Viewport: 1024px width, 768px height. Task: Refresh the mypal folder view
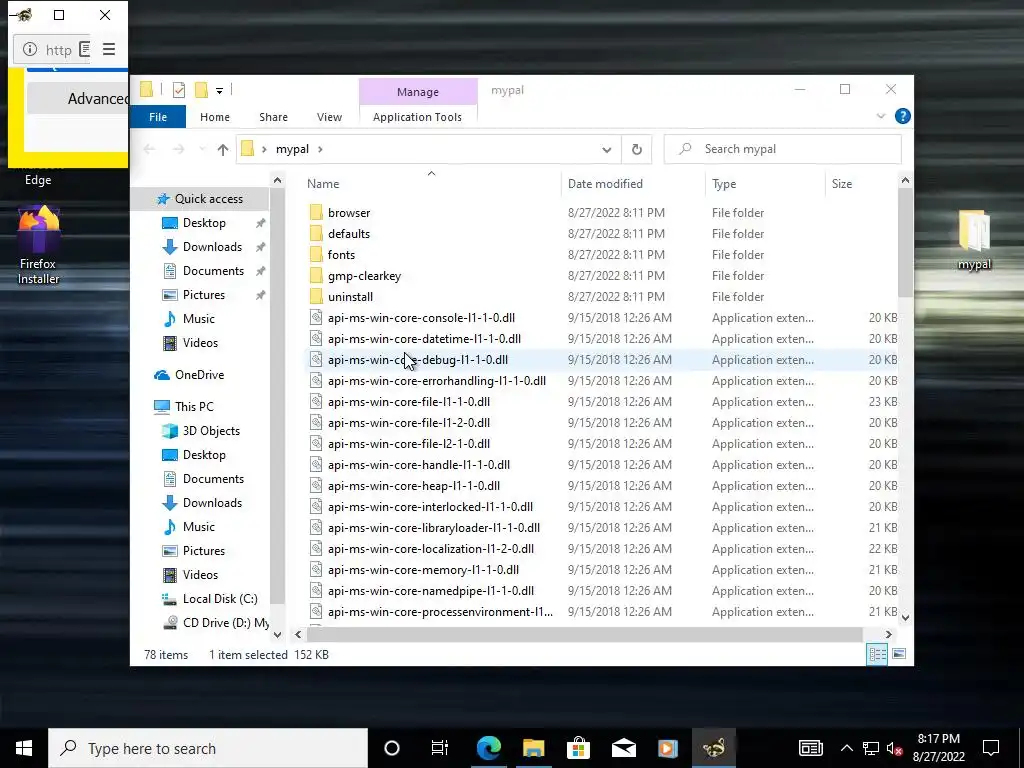click(x=637, y=150)
